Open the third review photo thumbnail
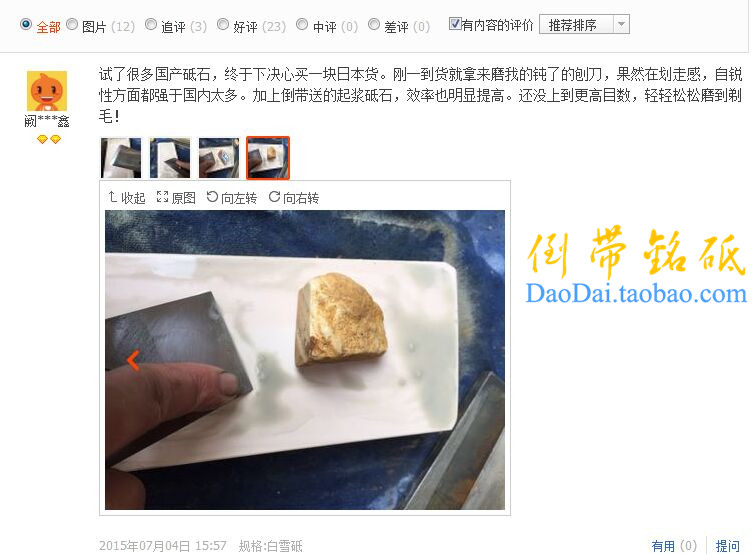Screen dimensions: 756x554 point(219,158)
